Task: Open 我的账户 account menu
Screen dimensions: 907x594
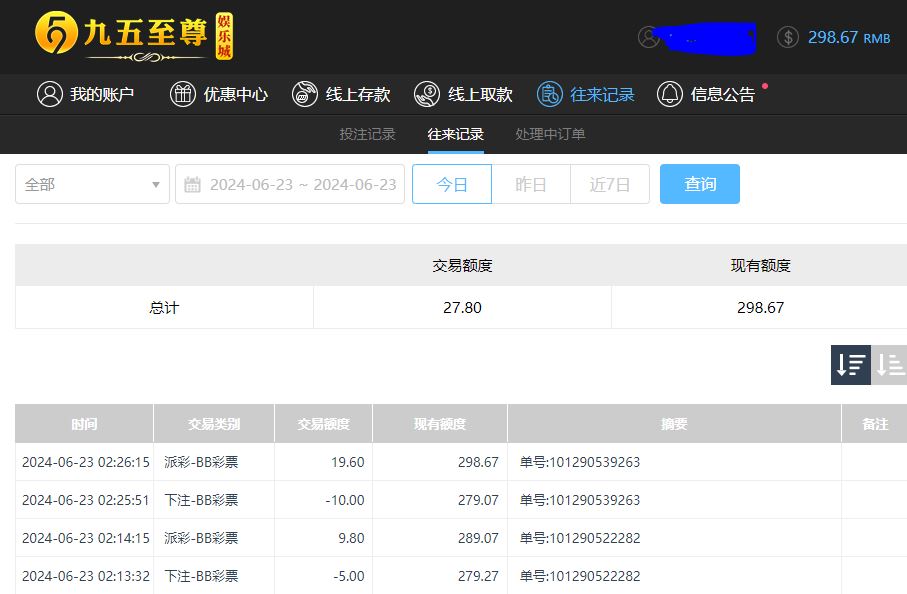Action: 85,94
